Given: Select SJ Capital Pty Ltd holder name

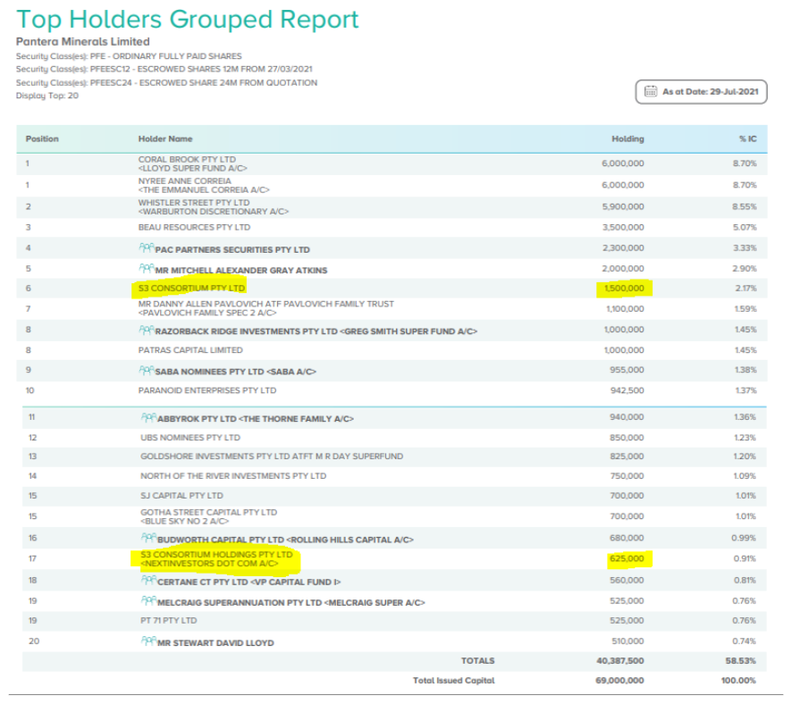Looking at the screenshot, I should pos(182,495).
